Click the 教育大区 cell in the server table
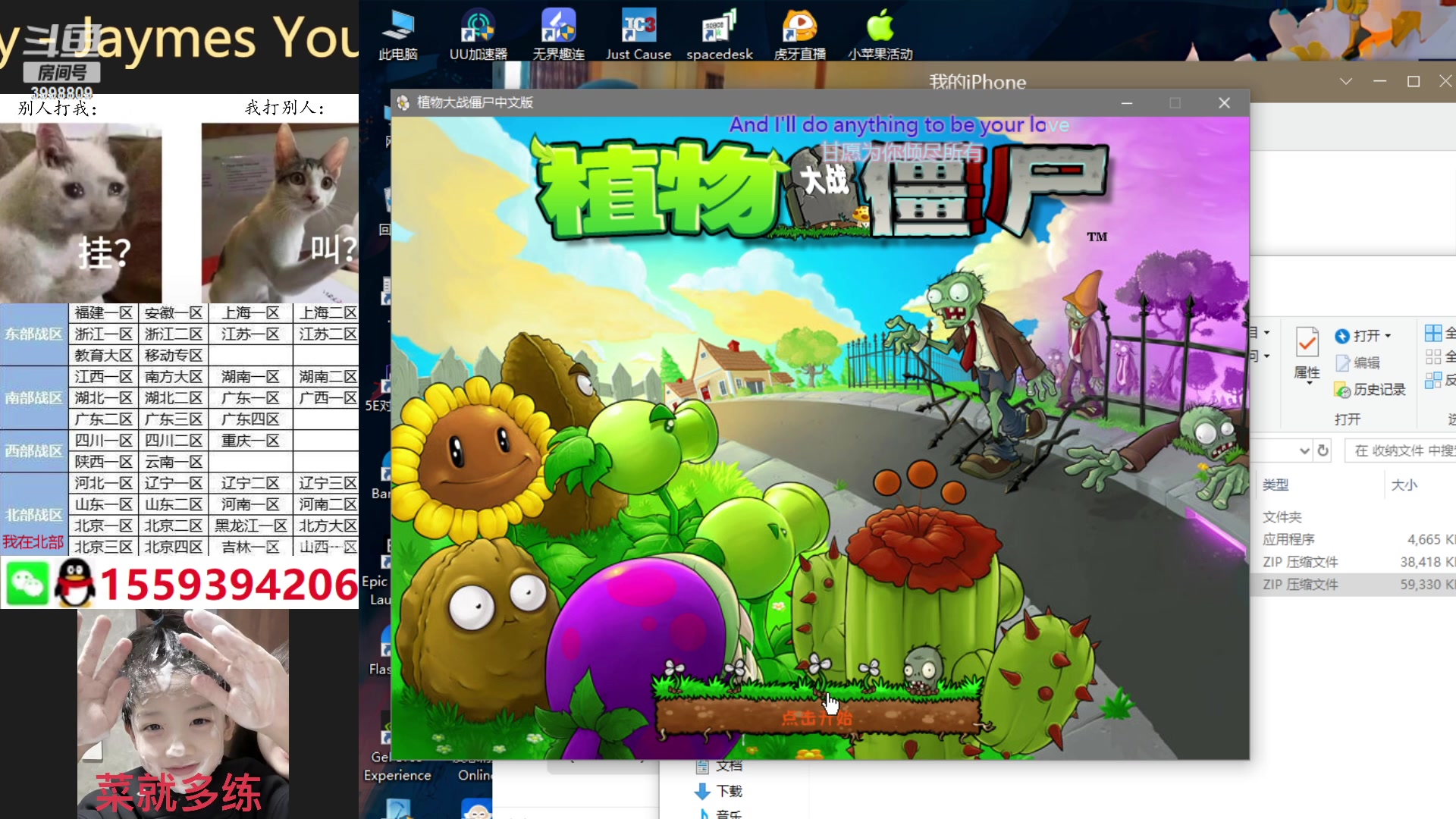1456x819 pixels. (x=104, y=355)
